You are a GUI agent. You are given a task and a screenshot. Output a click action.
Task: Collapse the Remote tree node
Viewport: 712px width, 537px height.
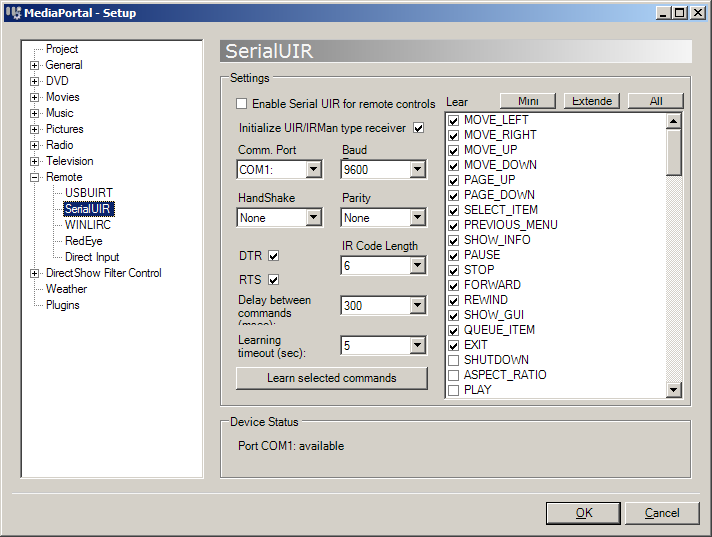[34, 177]
